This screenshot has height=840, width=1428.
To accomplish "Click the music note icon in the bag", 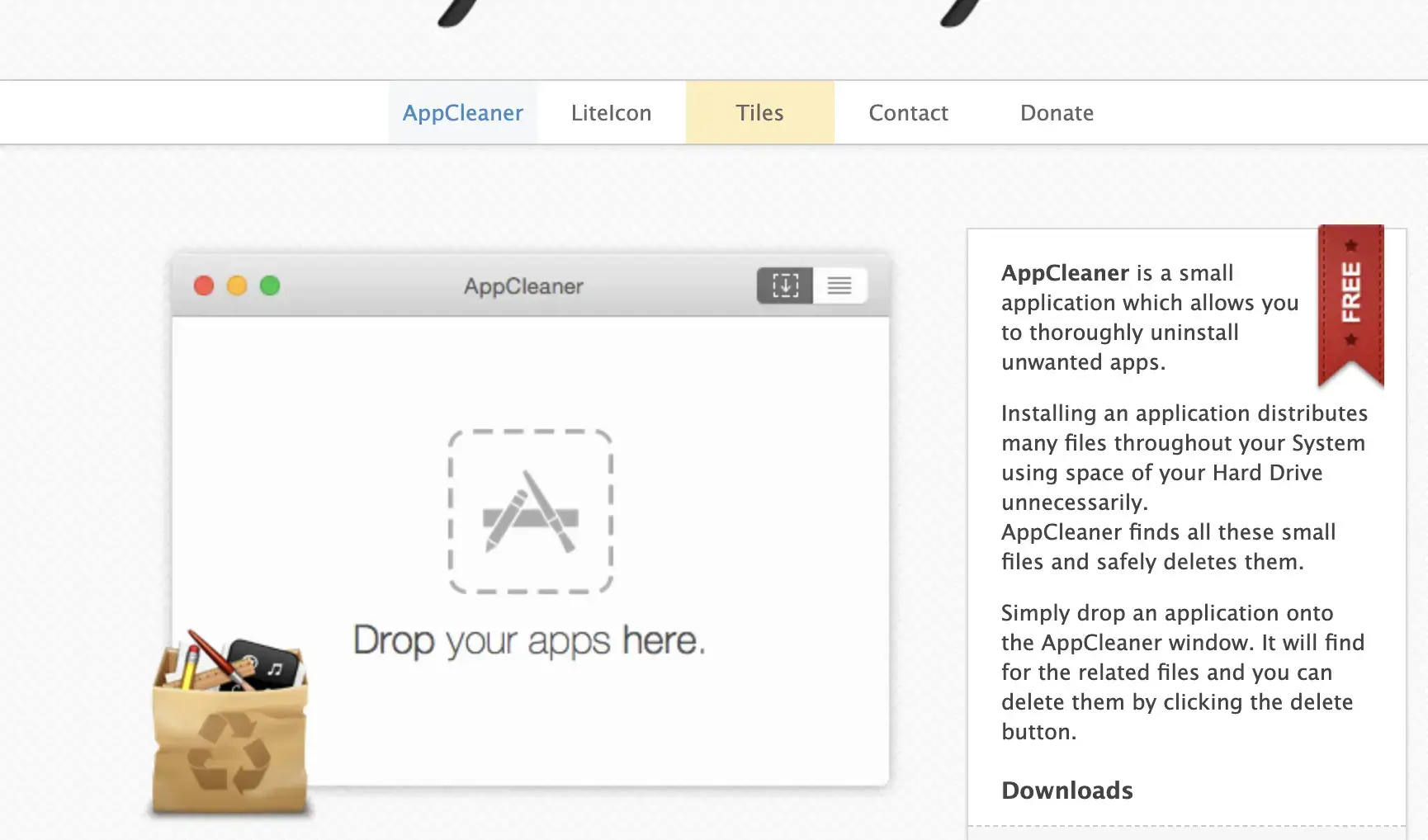I will click(275, 668).
